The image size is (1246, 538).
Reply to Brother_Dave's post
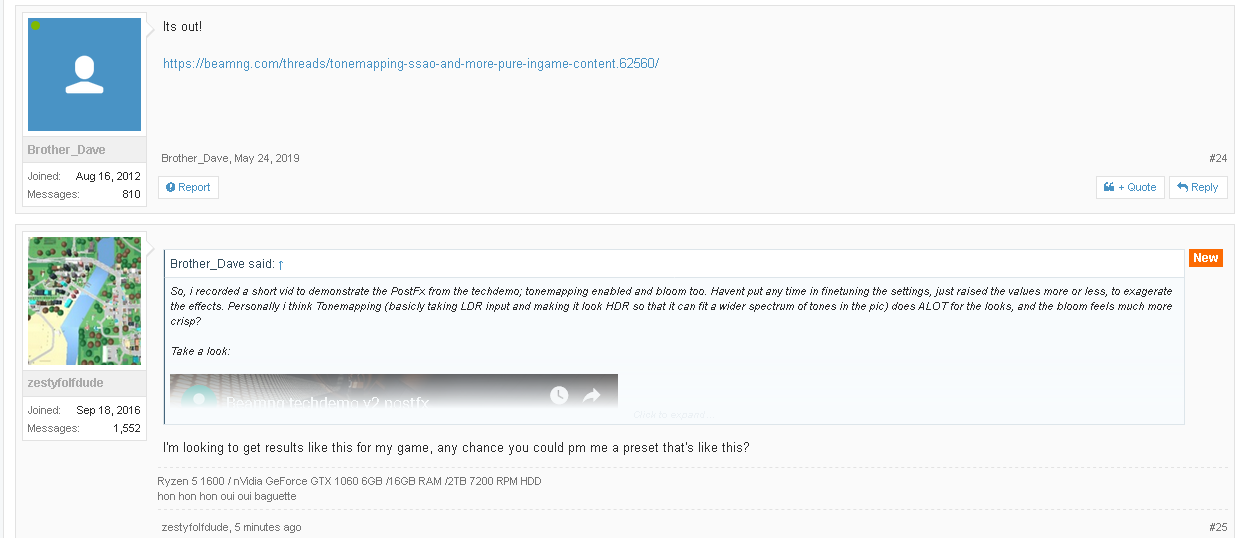(x=1198, y=187)
